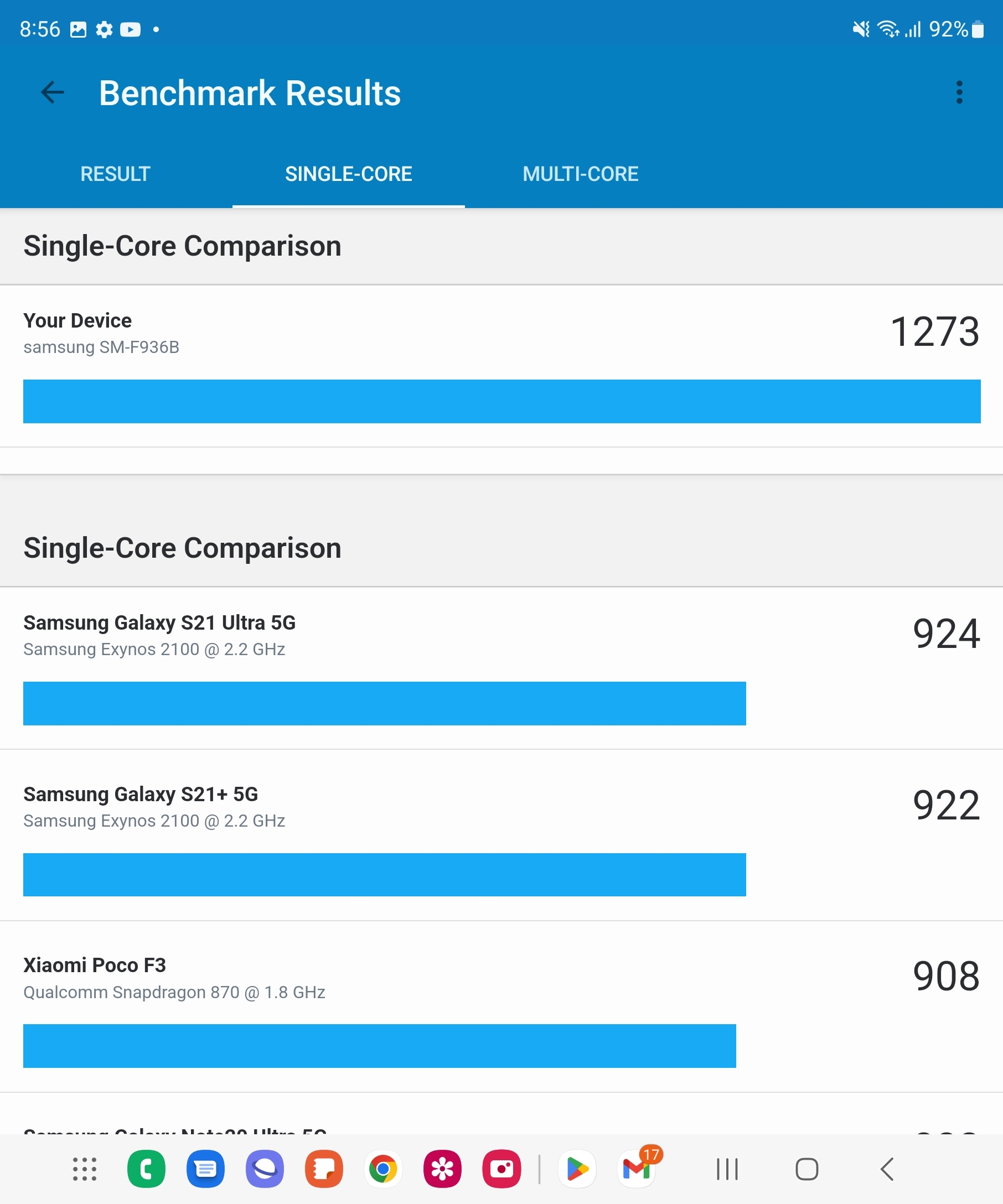The image size is (1003, 1204).
Task: Launch Samsung Internet browser
Action: 265,1169
